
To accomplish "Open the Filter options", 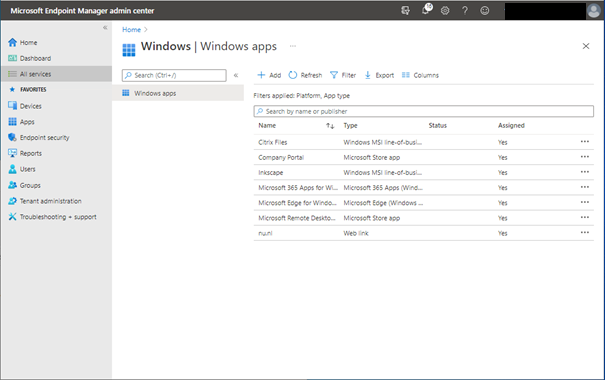I will tap(343, 75).
